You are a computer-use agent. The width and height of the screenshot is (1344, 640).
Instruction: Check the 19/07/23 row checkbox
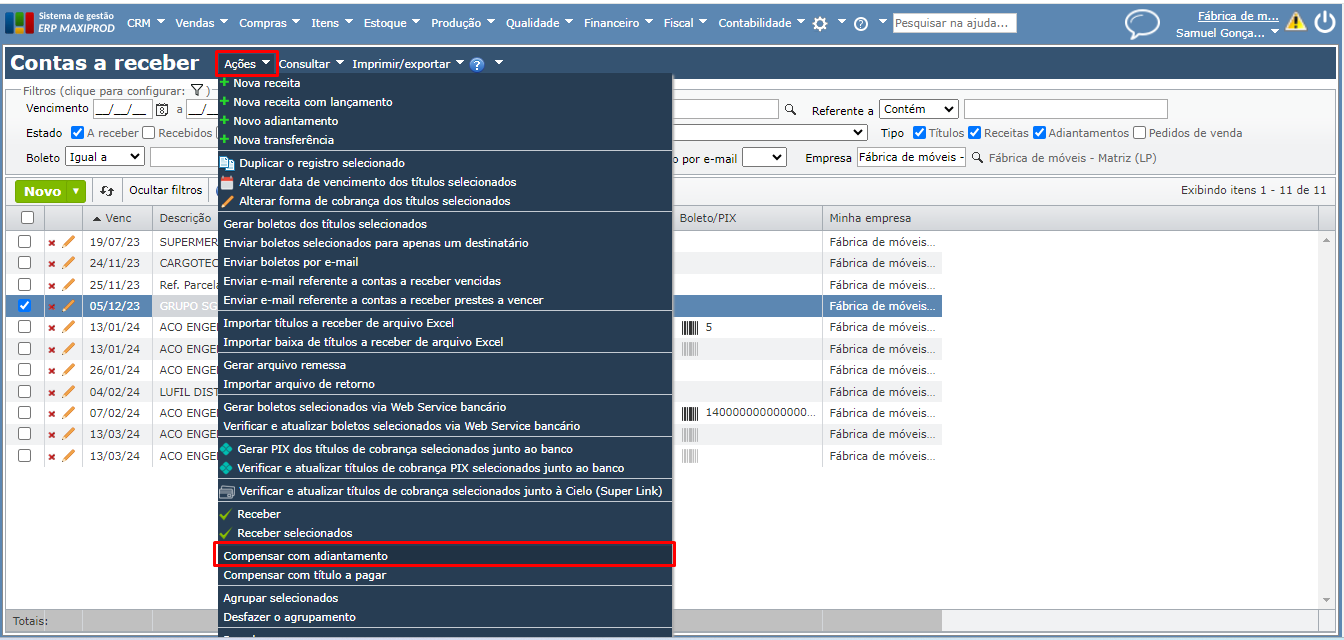click(x=25, y=242)
